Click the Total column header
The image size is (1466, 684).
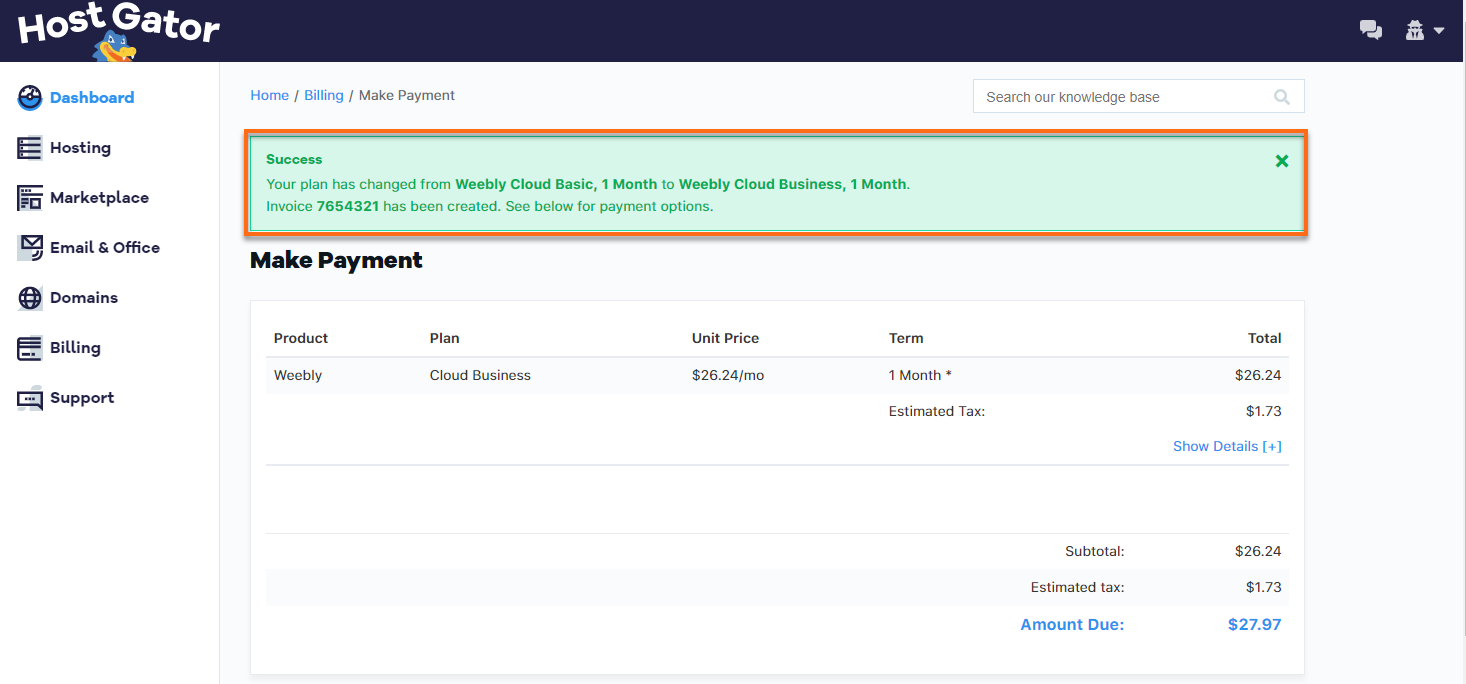[x=1264, y=338]
